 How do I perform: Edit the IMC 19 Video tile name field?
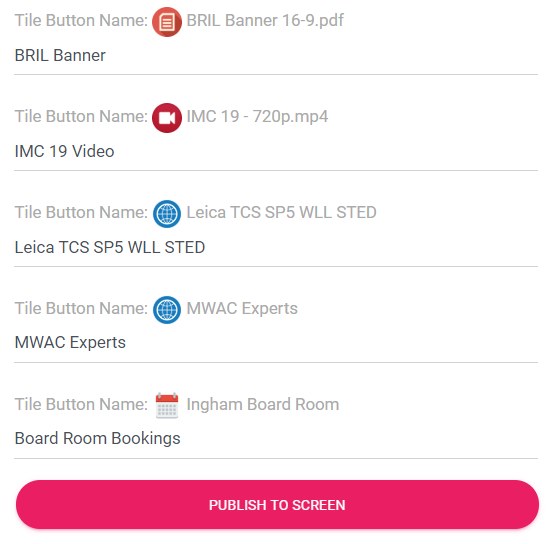(276, 151)
